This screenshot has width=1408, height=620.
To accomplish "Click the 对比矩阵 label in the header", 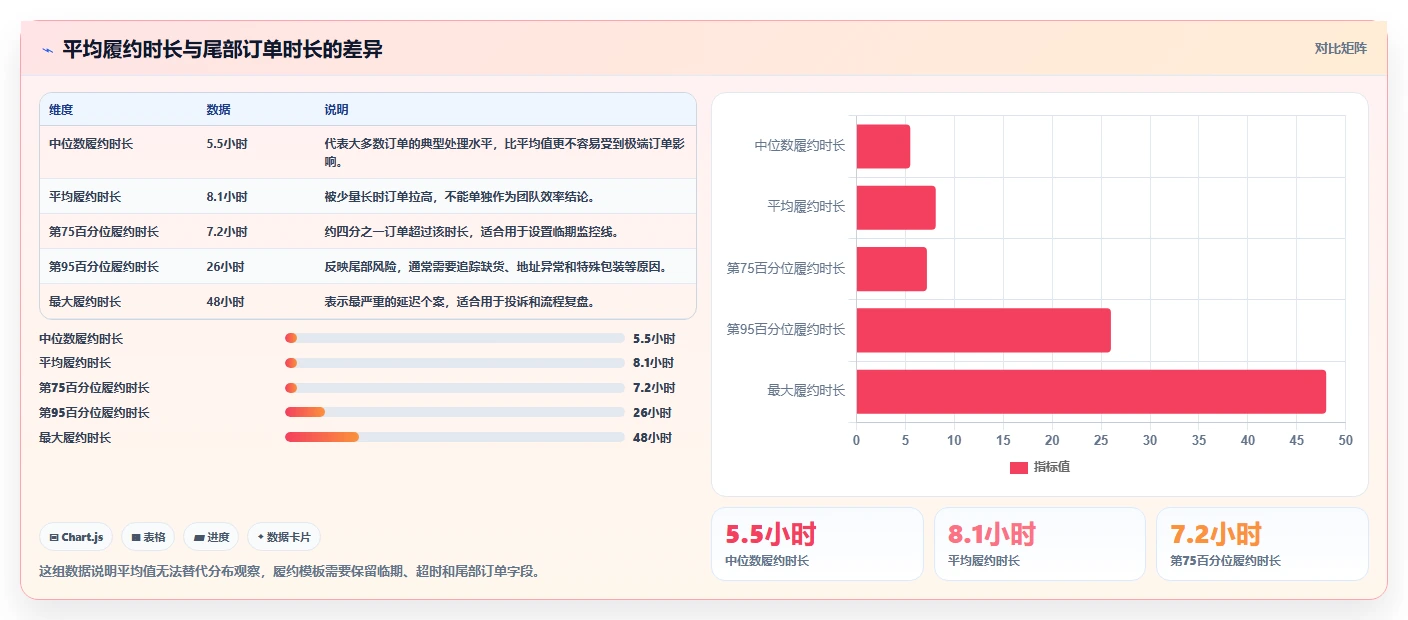I will 1340,48.
